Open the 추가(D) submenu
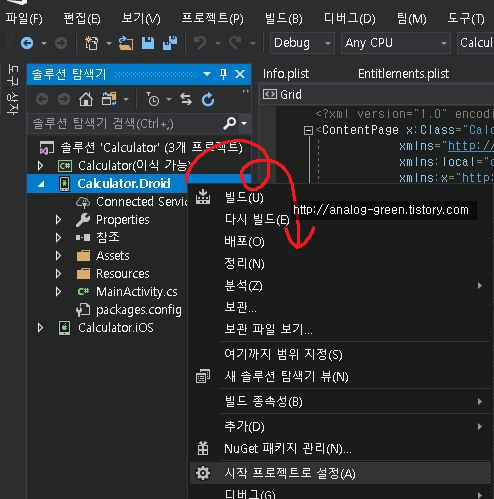This screenshot has height=499, width=494. 340,426
